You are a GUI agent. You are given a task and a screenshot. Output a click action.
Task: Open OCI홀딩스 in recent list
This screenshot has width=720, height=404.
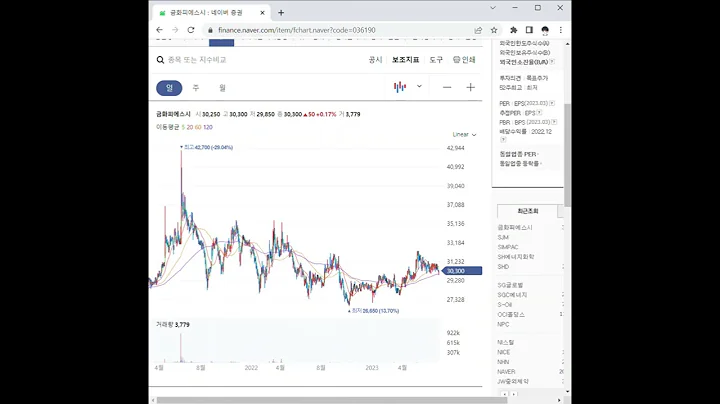click(x=511, y=314)
